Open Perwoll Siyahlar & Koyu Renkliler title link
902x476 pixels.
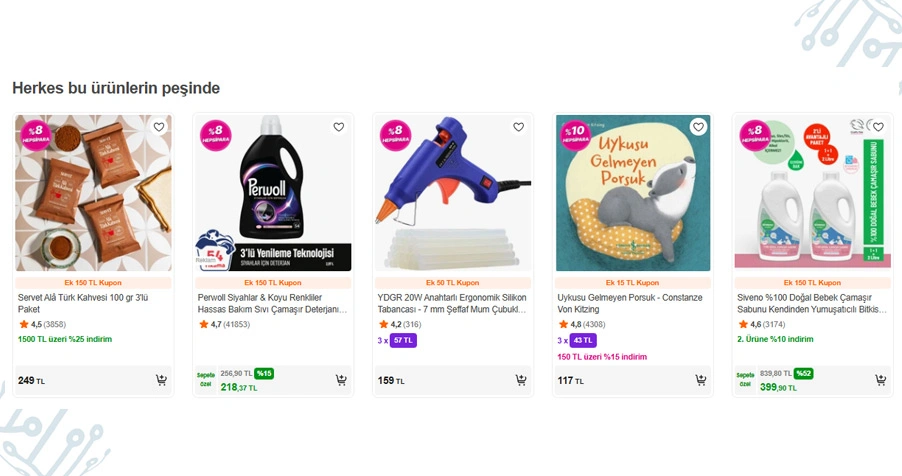pyautogui.click(x=270, y=303)
